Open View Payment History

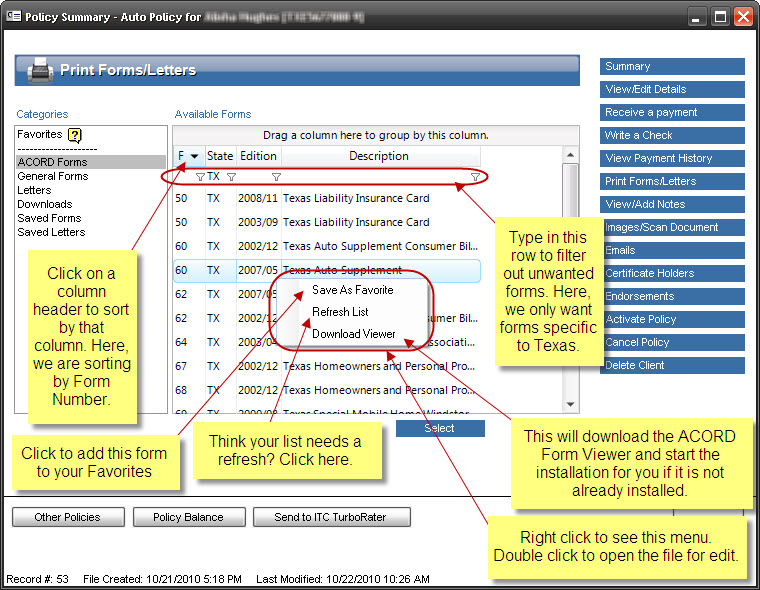[672, 158]
